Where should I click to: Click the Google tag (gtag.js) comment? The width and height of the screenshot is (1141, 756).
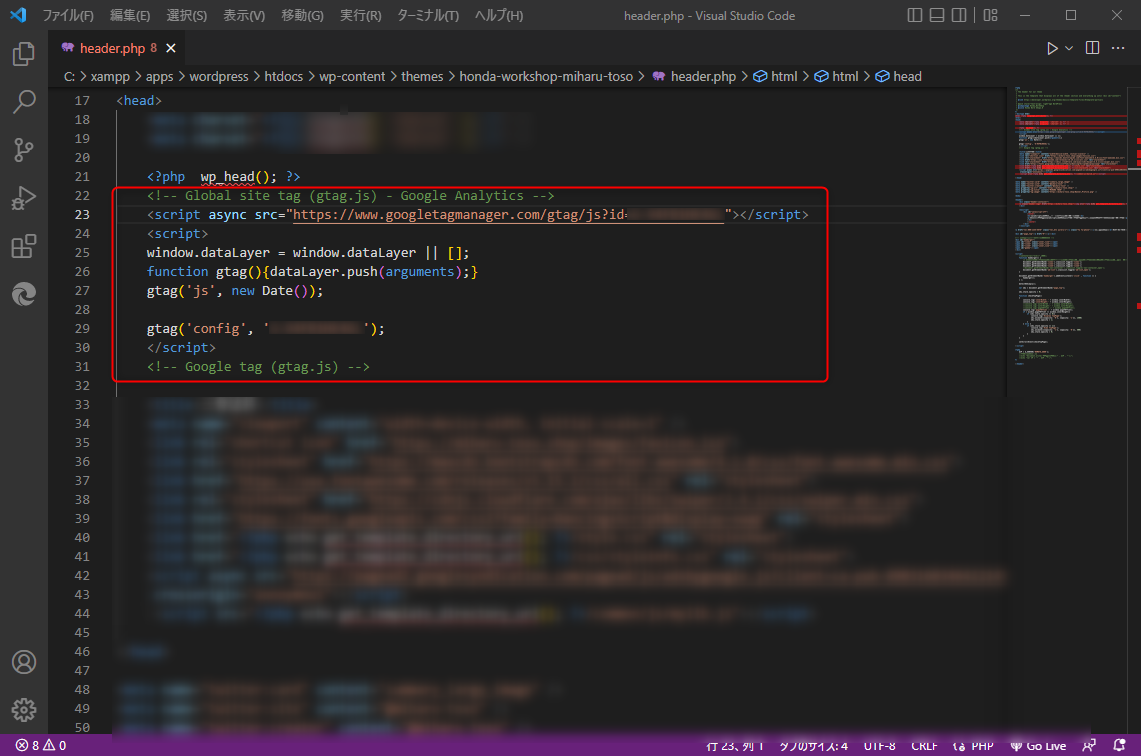(x=258, y=367)
